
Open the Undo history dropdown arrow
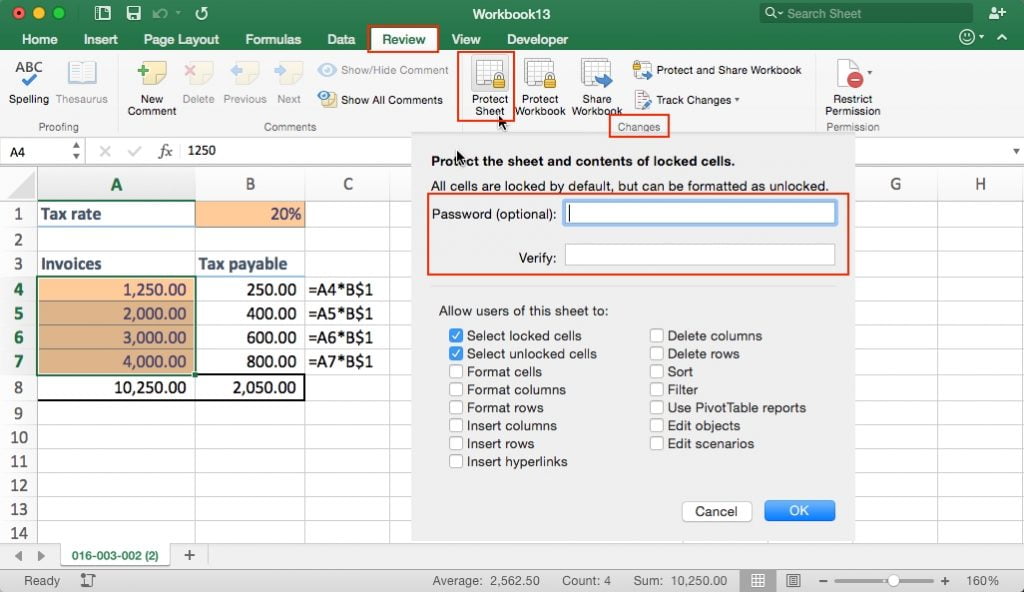178,13
